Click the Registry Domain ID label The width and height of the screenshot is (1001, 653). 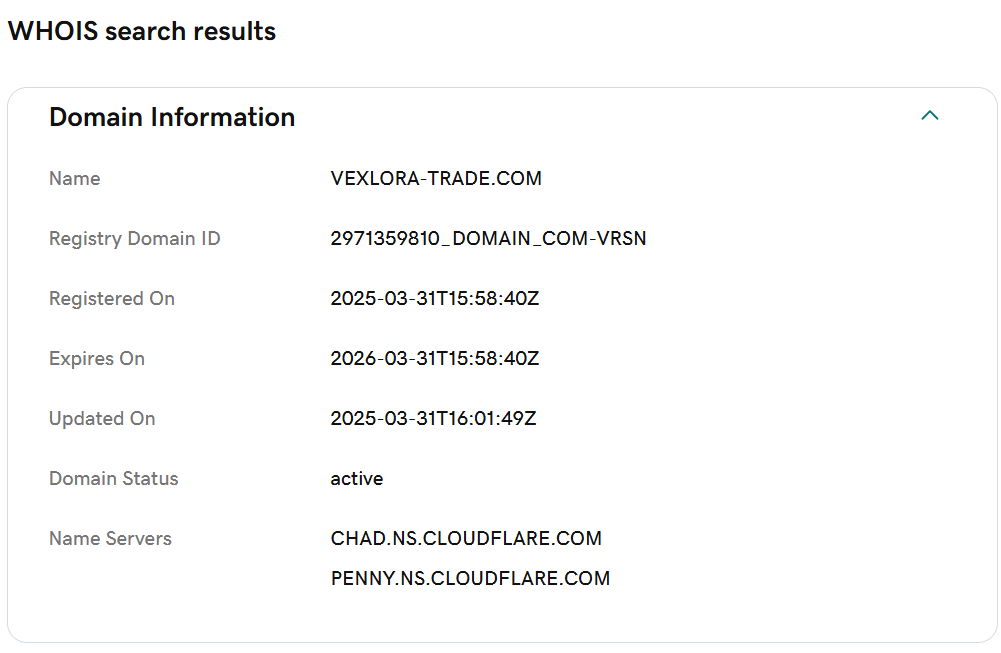[x=135, y=239]
